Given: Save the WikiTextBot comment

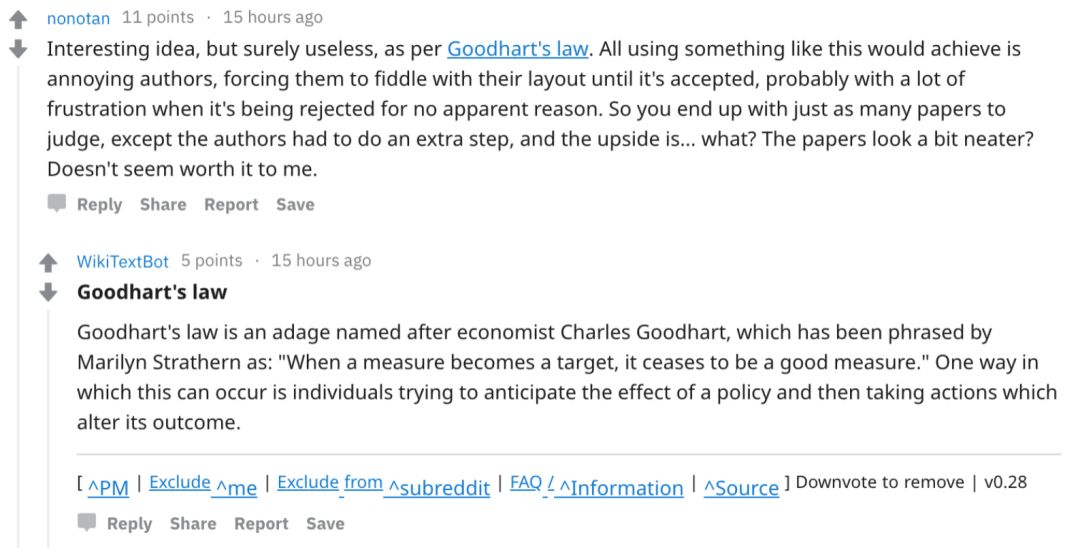Looking at the screenshot, I should tap(325, 524).
